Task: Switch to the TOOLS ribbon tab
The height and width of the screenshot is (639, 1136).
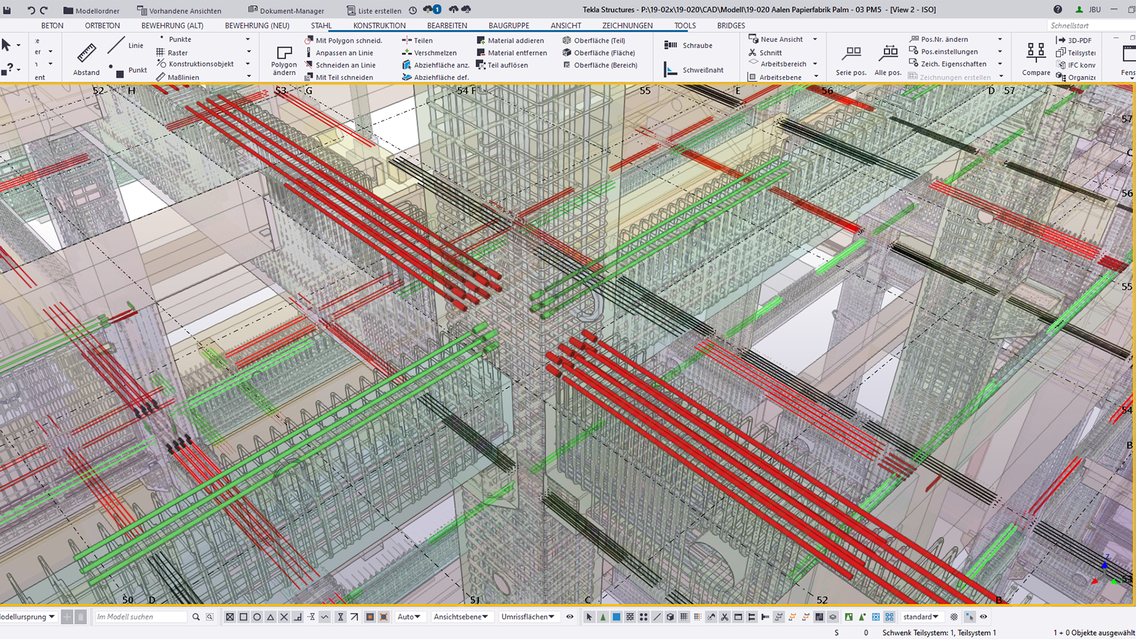Action: pos(685,25)
